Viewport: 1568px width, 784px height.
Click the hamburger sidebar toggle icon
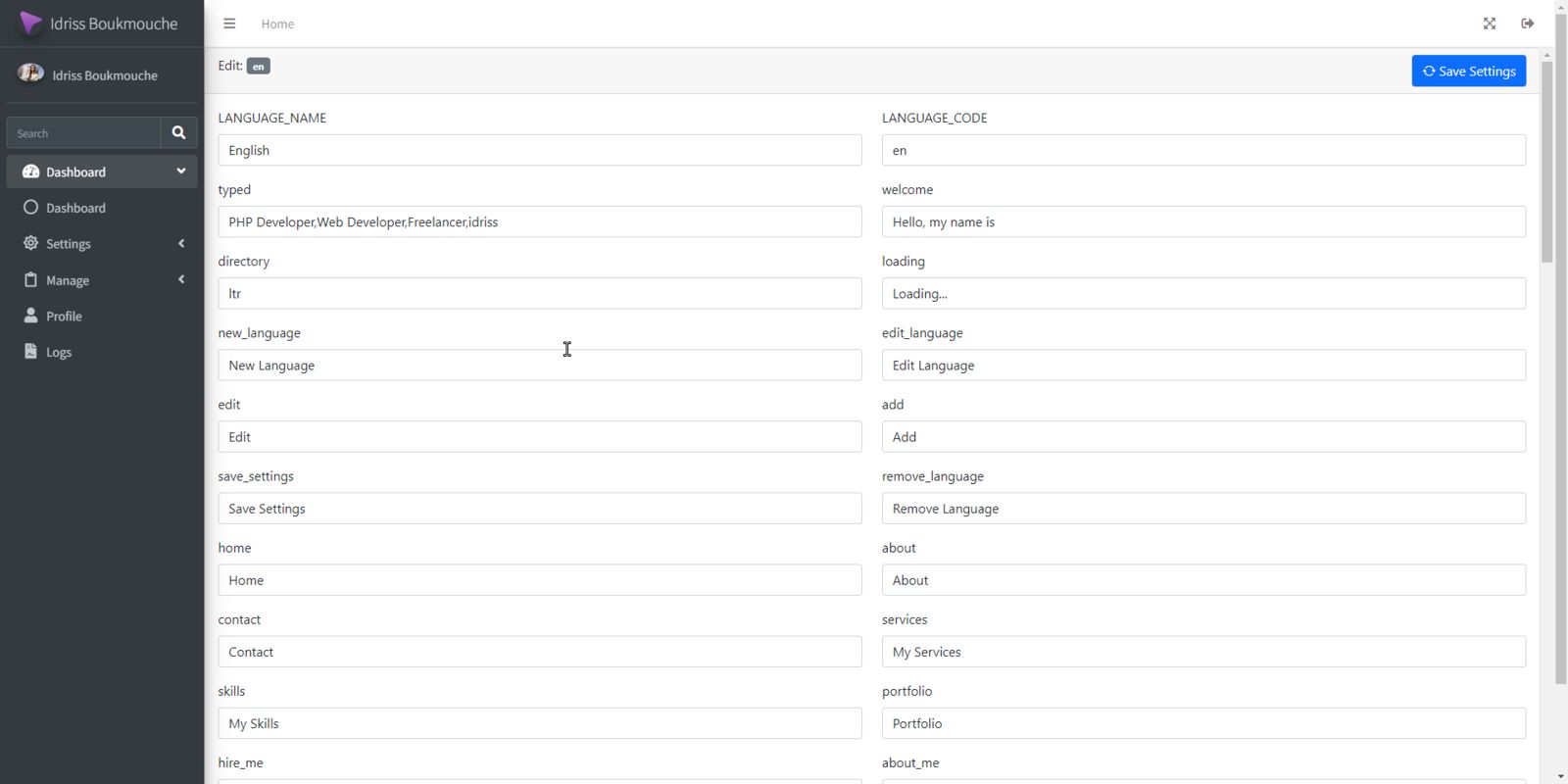point(229,24)
